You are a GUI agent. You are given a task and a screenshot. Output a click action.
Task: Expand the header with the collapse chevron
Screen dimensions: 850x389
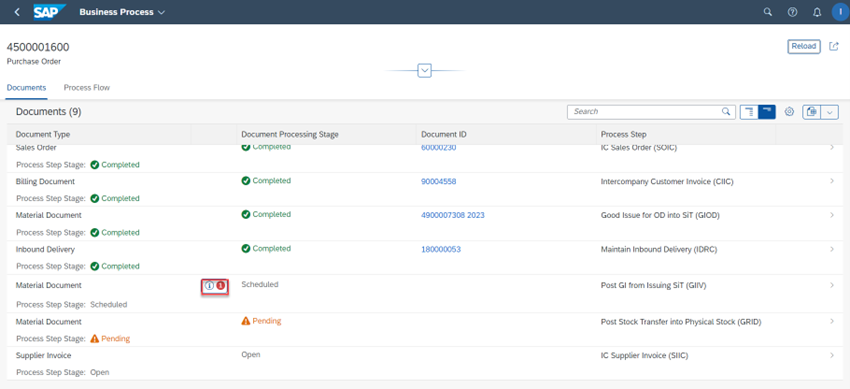point(424,70)
